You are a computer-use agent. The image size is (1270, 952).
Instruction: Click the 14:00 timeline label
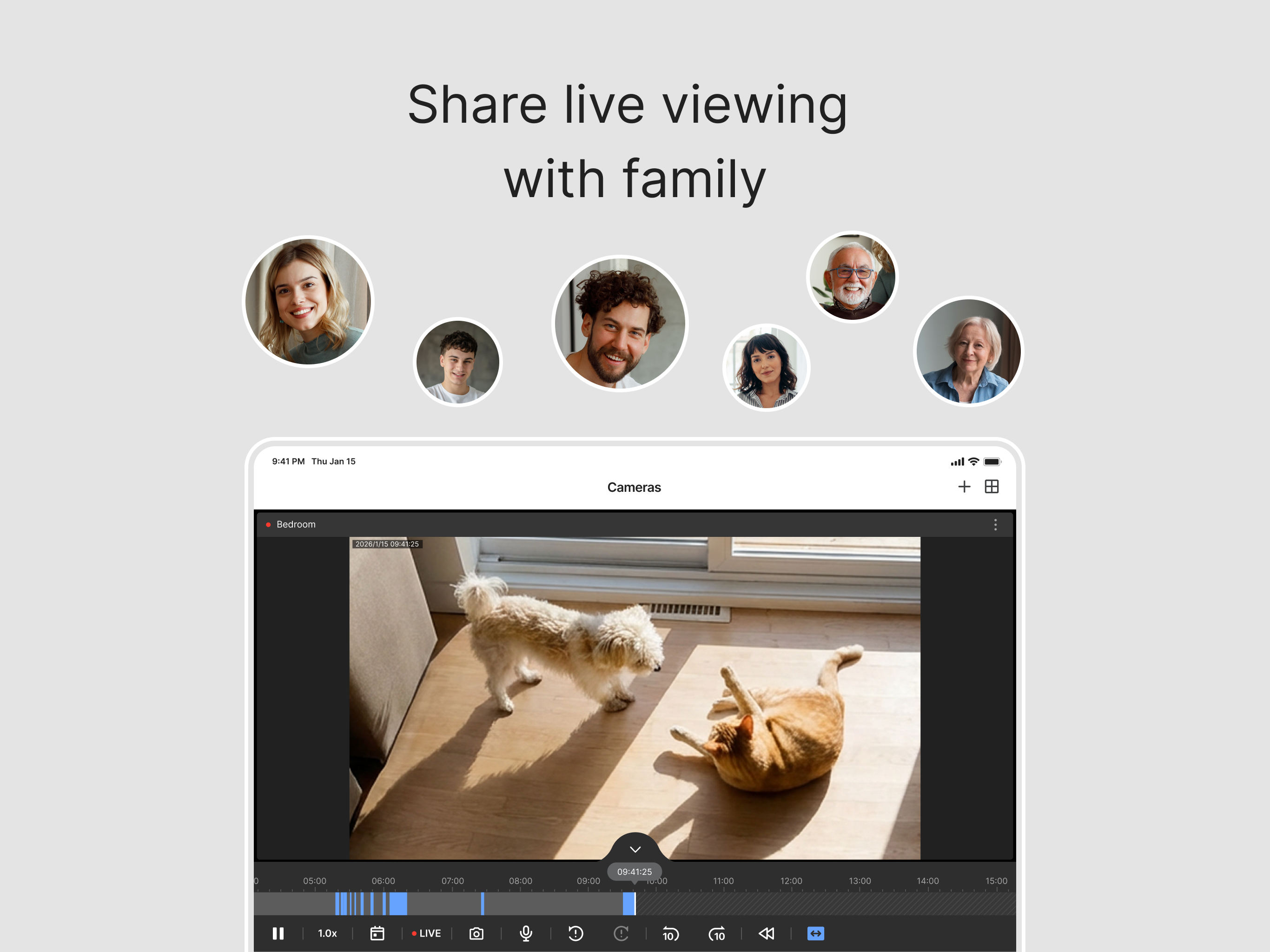point(928,881)
